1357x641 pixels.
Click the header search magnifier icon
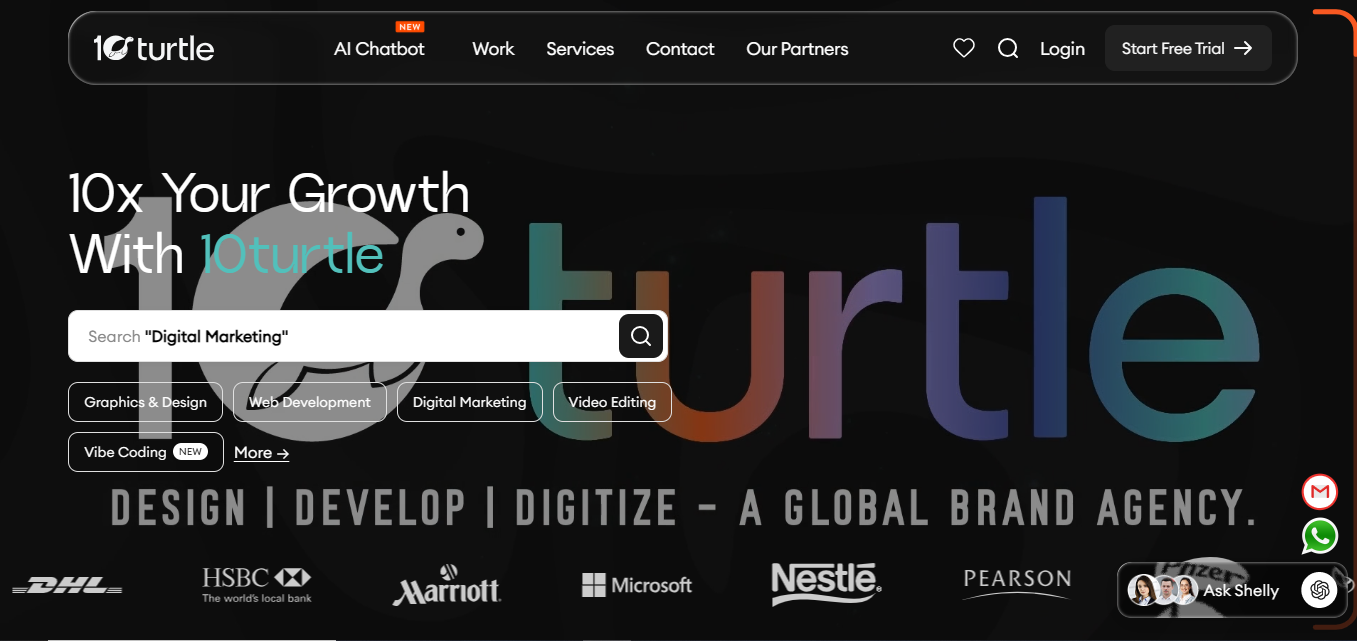point(1008,48)
